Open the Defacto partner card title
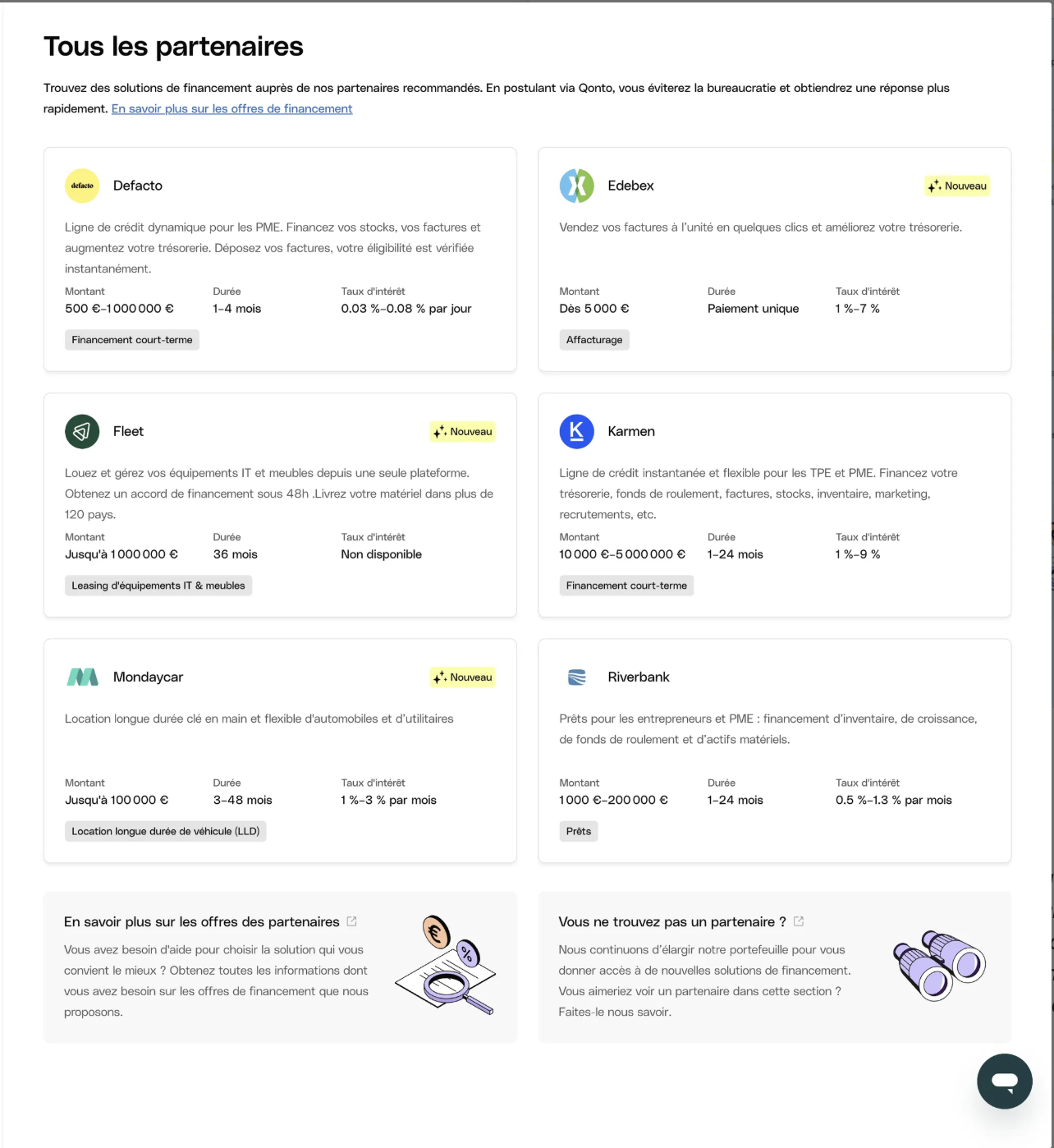This screenshot has height=1148, width=1054. click(138, 186)
